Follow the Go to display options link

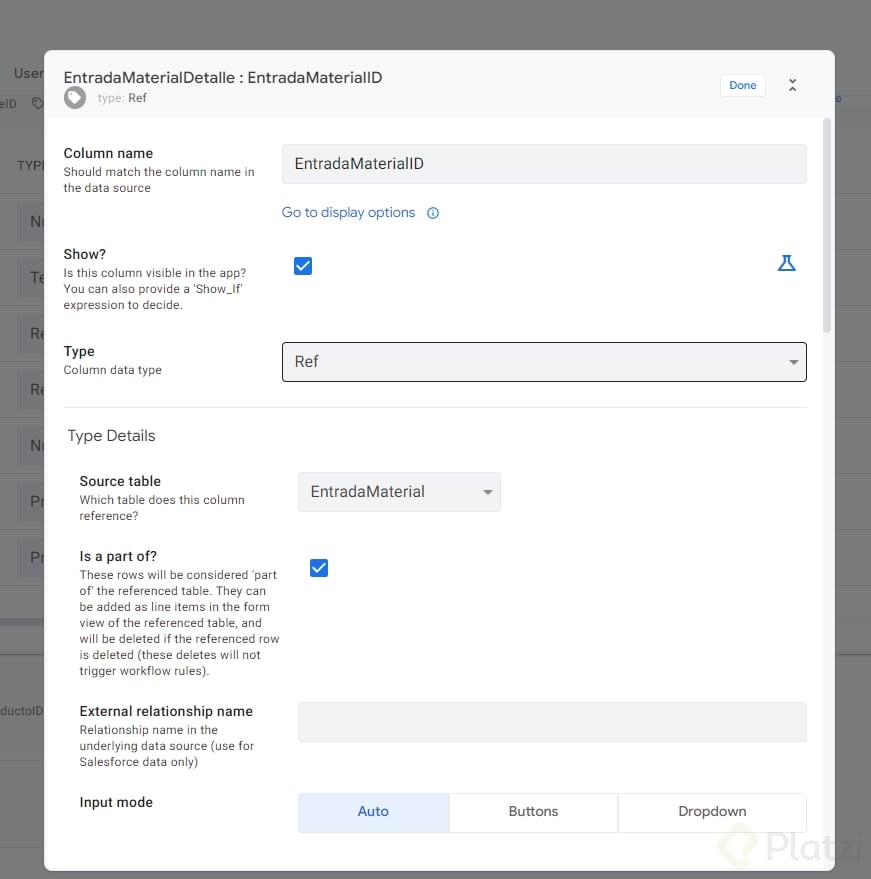click(348, 212)
